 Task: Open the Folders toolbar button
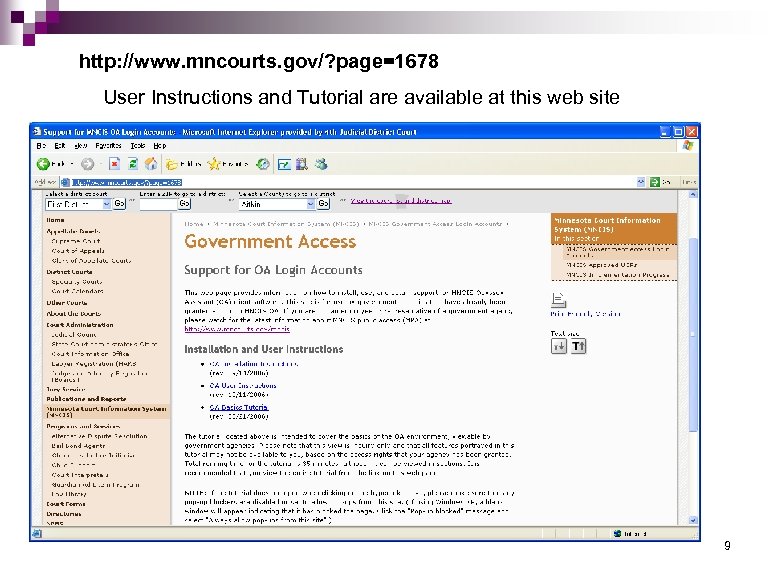(x=184, y=164)
